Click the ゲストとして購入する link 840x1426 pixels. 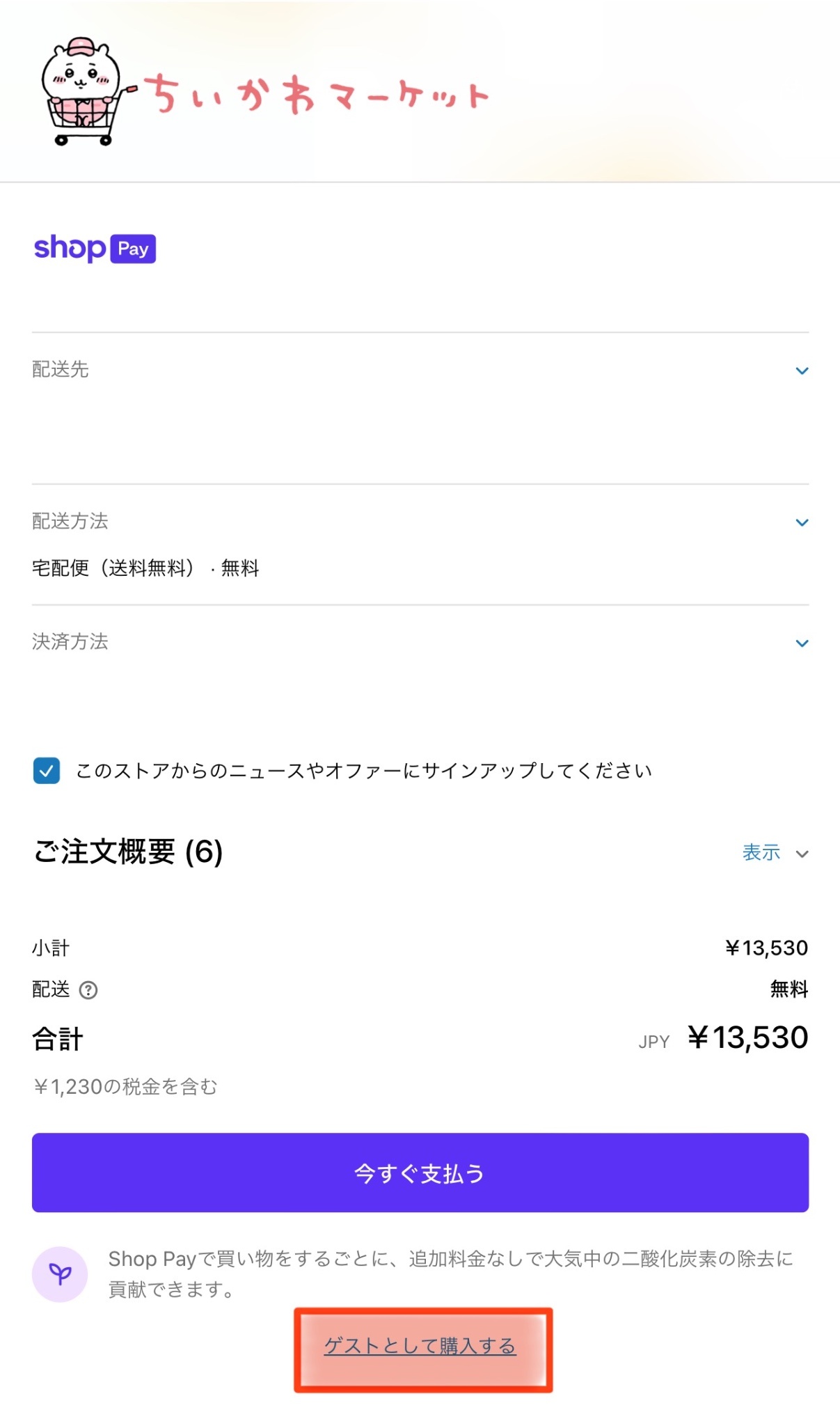[420, 1346]
